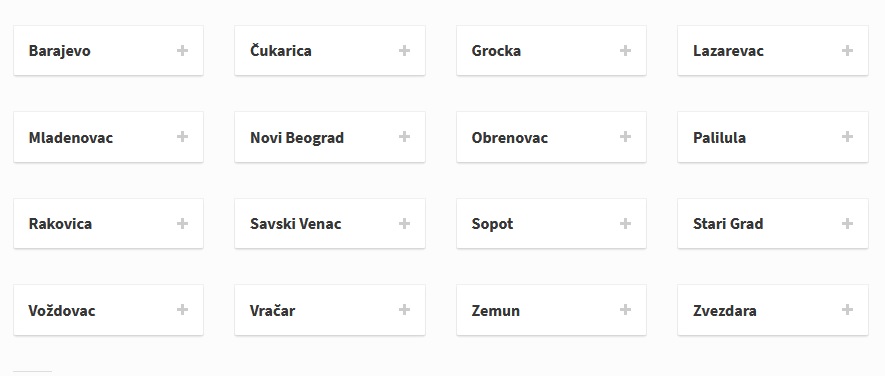Click the plus icon next to Novi Beograd
Image resolution: width=885 pixels, height=376 pixels.
click(x=404, y=137)
